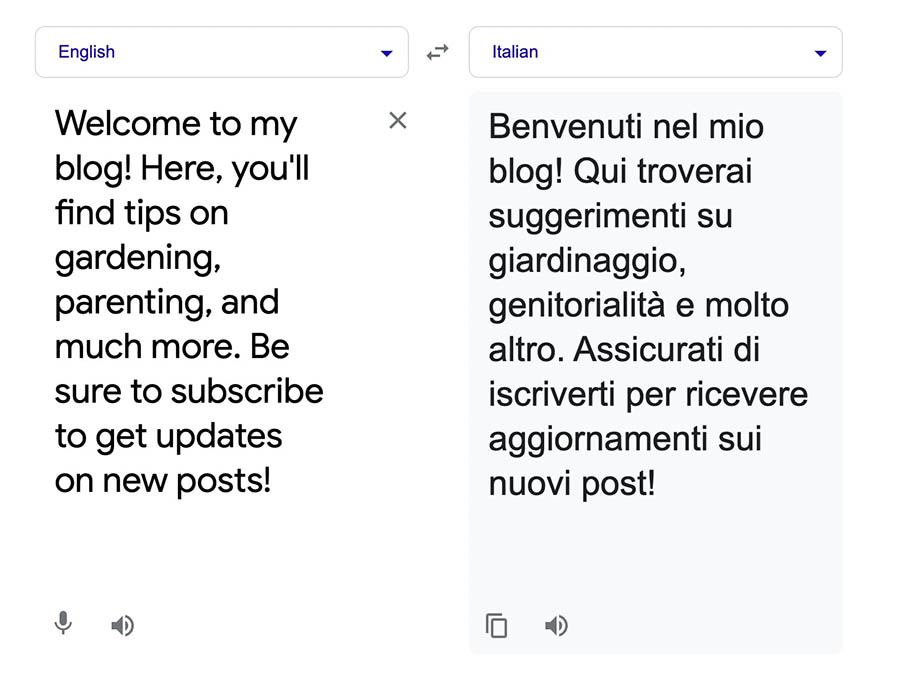Click the word "subscribe" in the source text
Screen dimensions: 900x674
click(x=247, y=391)
